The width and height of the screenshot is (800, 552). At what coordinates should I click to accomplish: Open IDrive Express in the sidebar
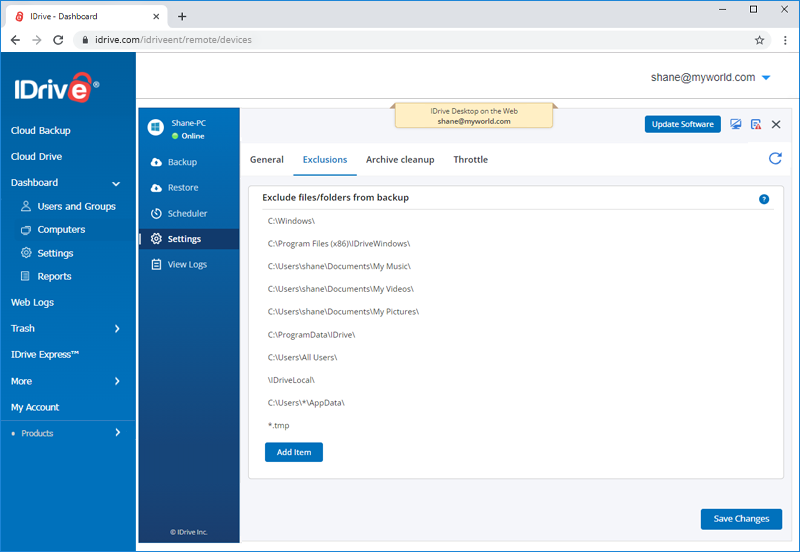[45, 355]
